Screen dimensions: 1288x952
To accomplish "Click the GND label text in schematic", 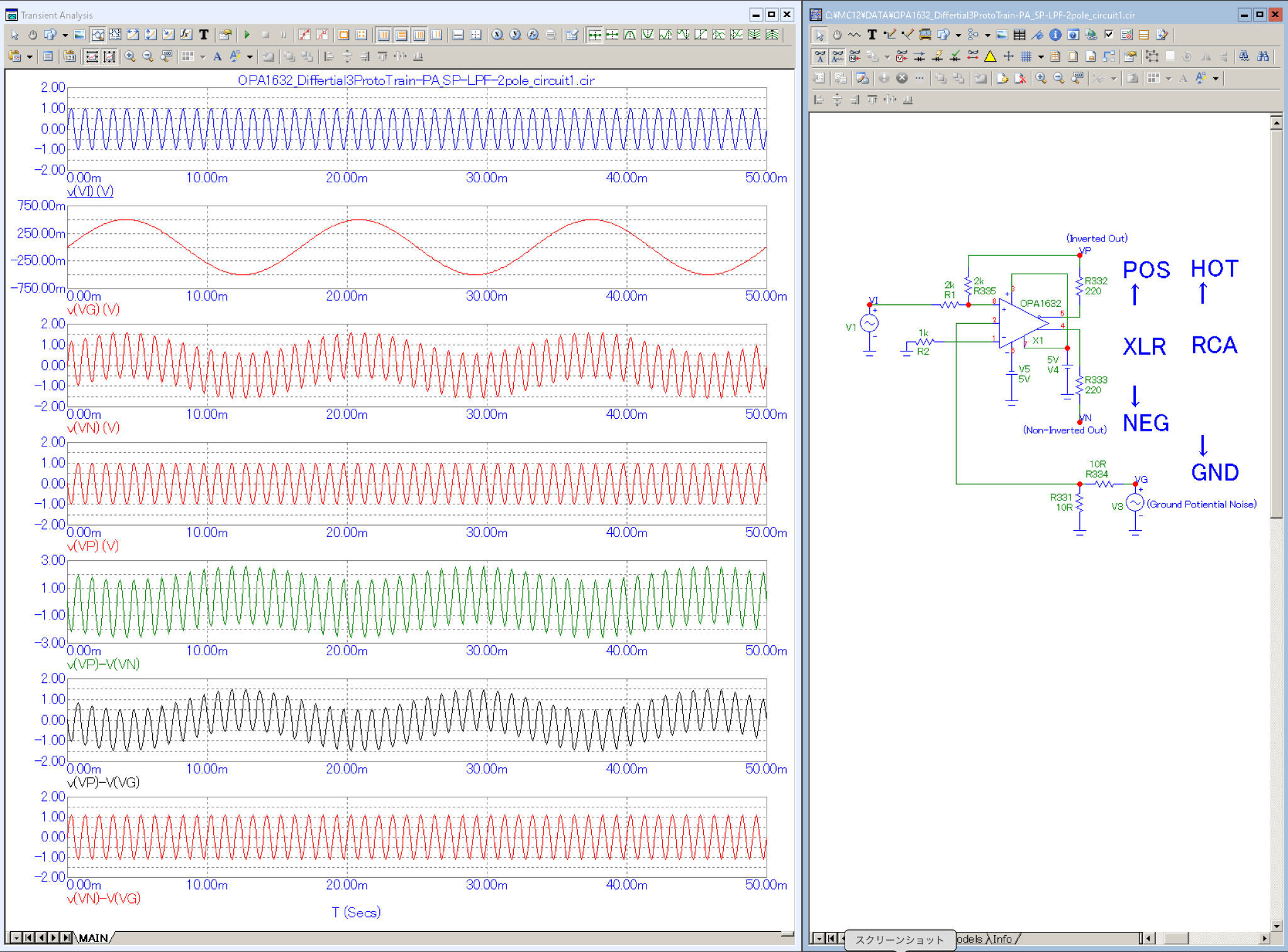I will (x=1214, y=472).
